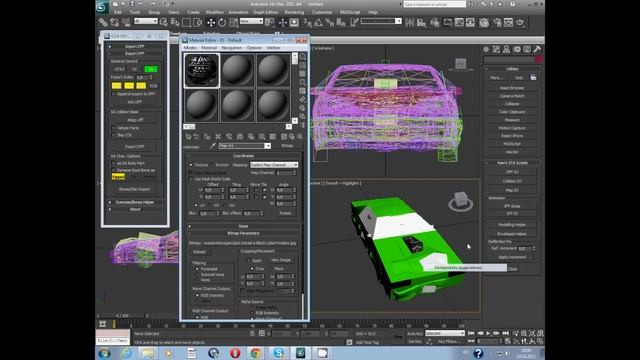
Task: Click Get Material icon in Material Editor
Action: tap(188, 137)
